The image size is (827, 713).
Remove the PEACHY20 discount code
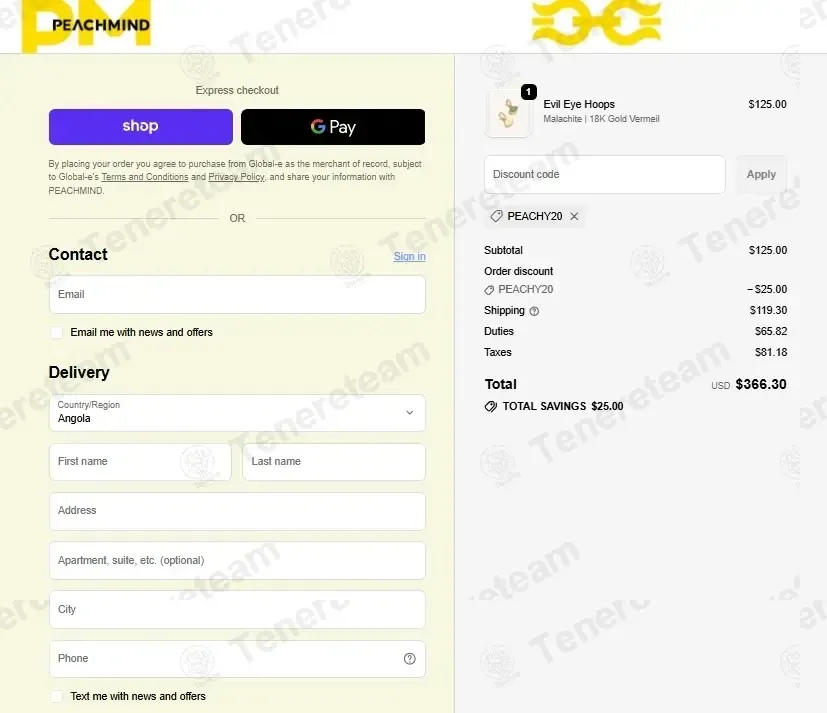point(574,216)
